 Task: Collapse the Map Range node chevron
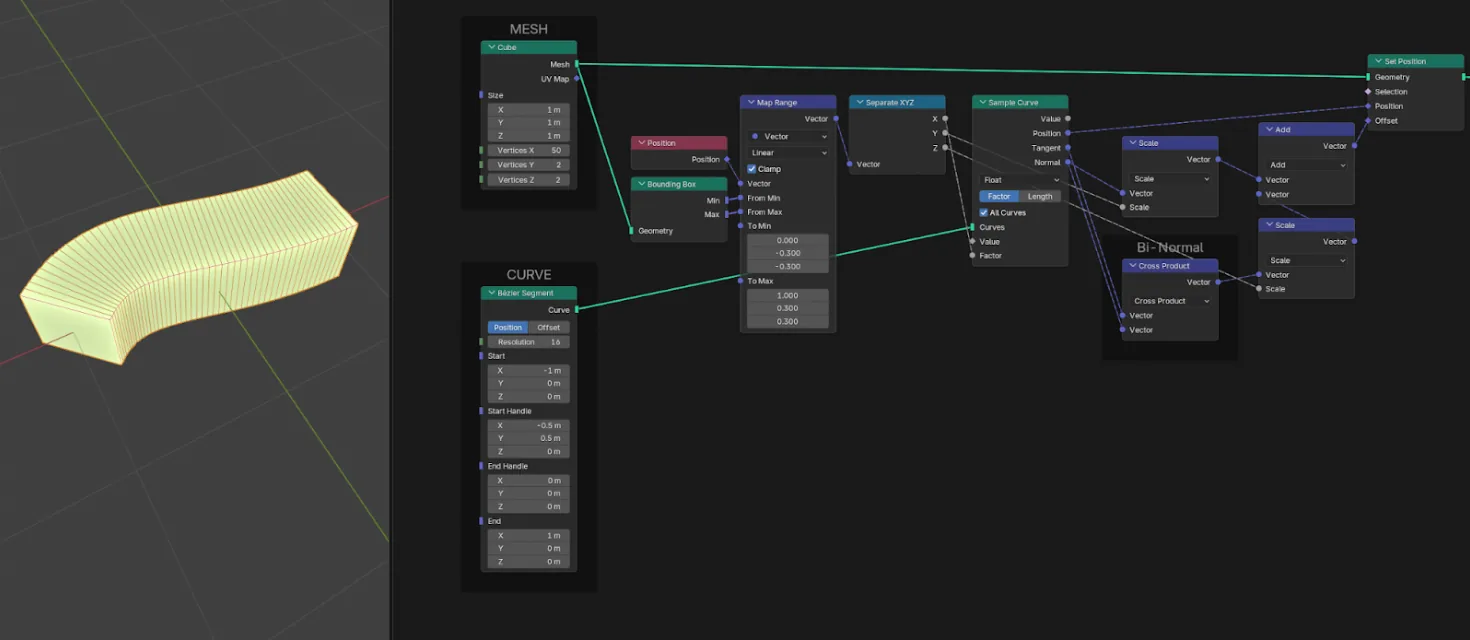click(750, 102)
